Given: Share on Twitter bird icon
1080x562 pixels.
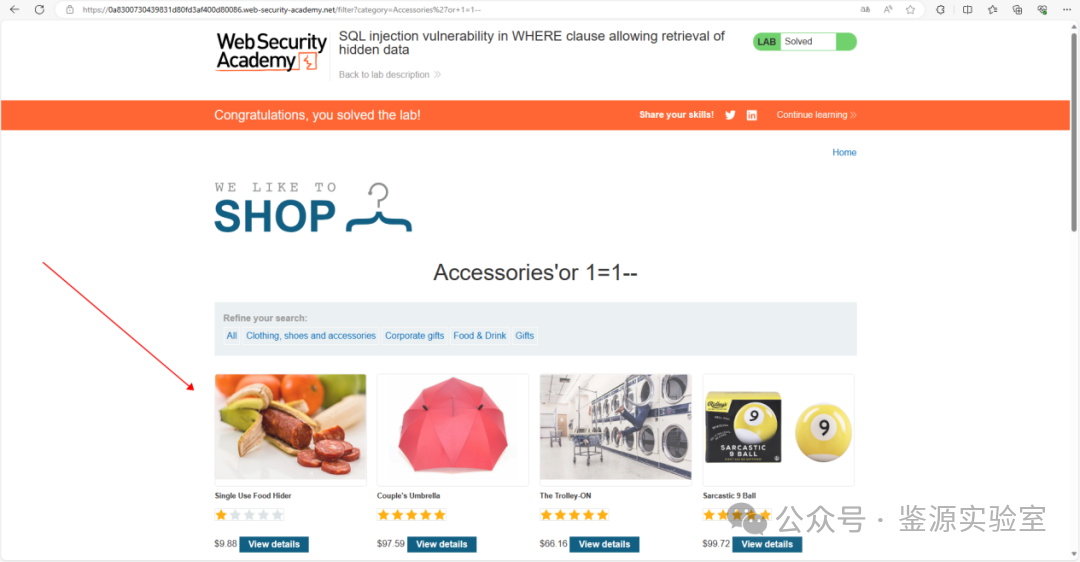Looking at the screenshot, I should 730,115.
